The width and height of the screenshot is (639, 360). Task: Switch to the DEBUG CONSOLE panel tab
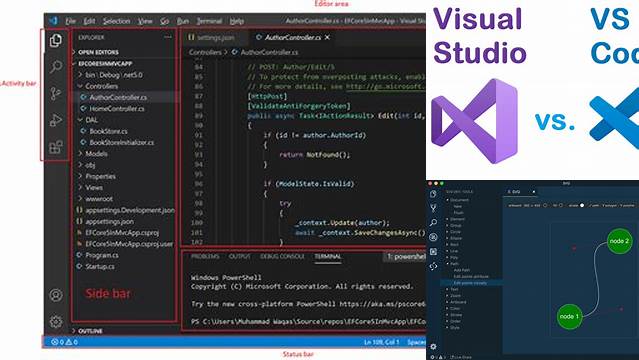click(x=282, y=256)
